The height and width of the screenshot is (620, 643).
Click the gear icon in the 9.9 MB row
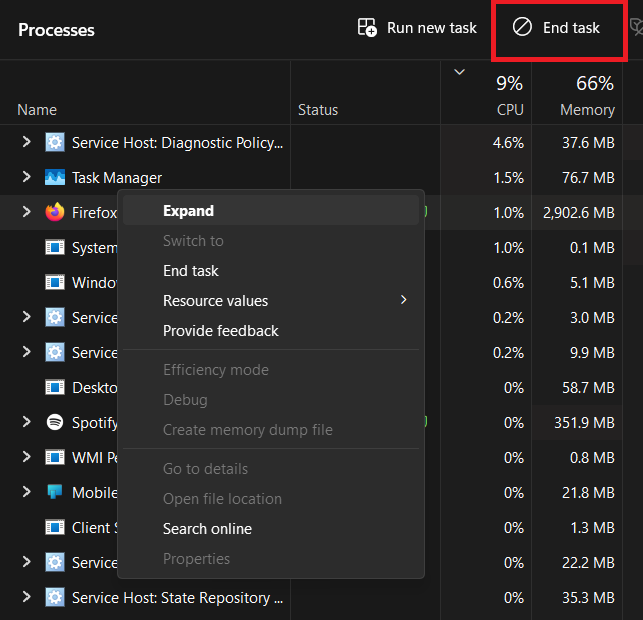point(55,352)
